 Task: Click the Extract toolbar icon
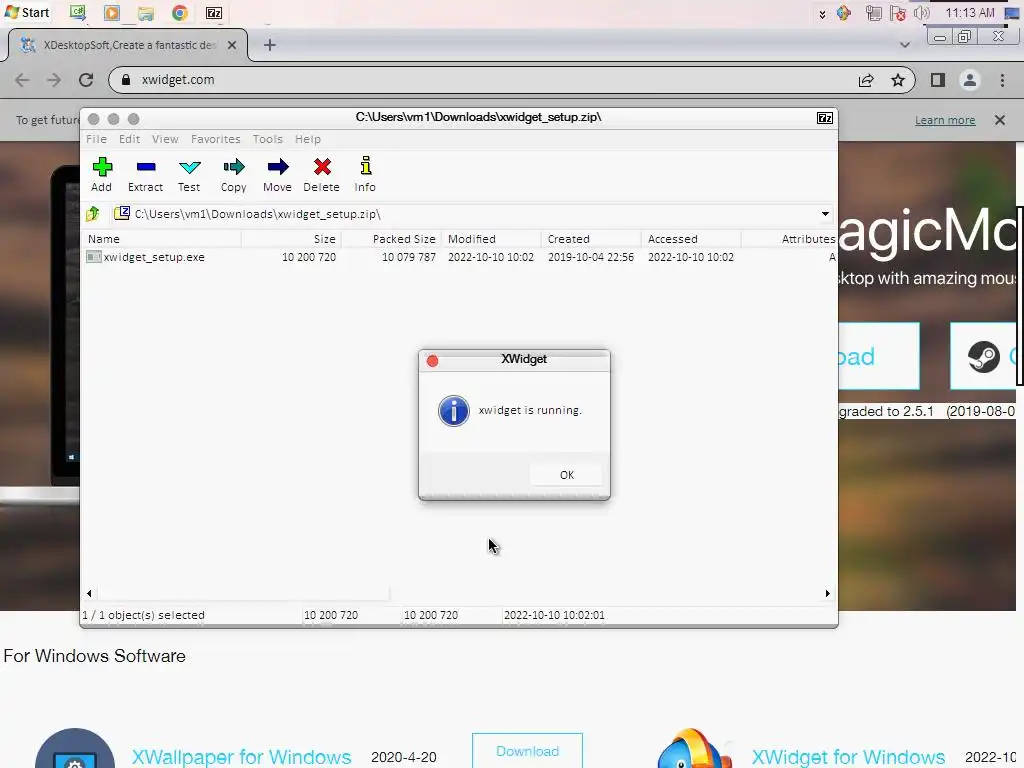coord(146,167)
